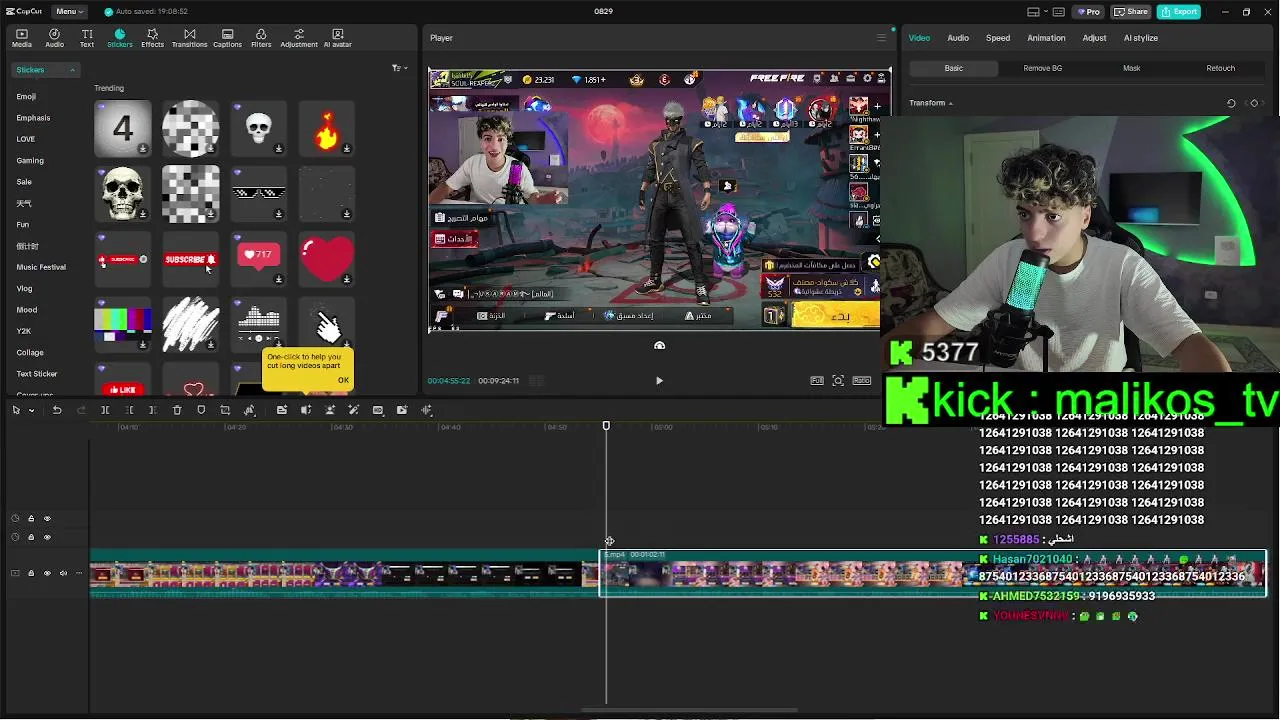This screenshot has width=1280, height=720.
Task: Select the Remove BG sub-tab
Action: [1043, 68]
